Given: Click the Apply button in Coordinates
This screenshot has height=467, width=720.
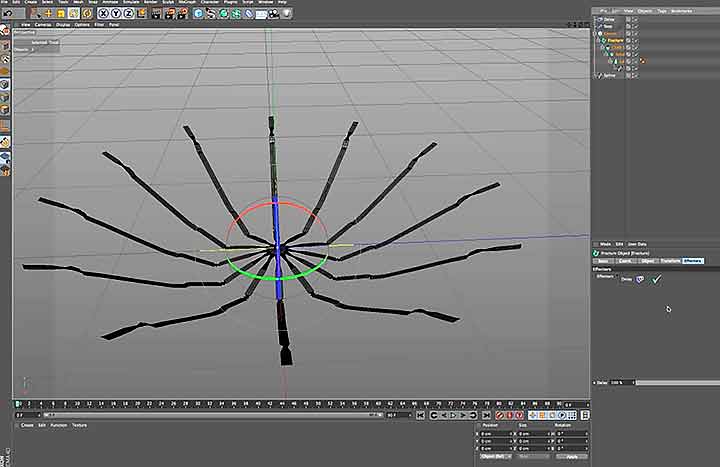Looking at the screenshot, I should (572, 457).
